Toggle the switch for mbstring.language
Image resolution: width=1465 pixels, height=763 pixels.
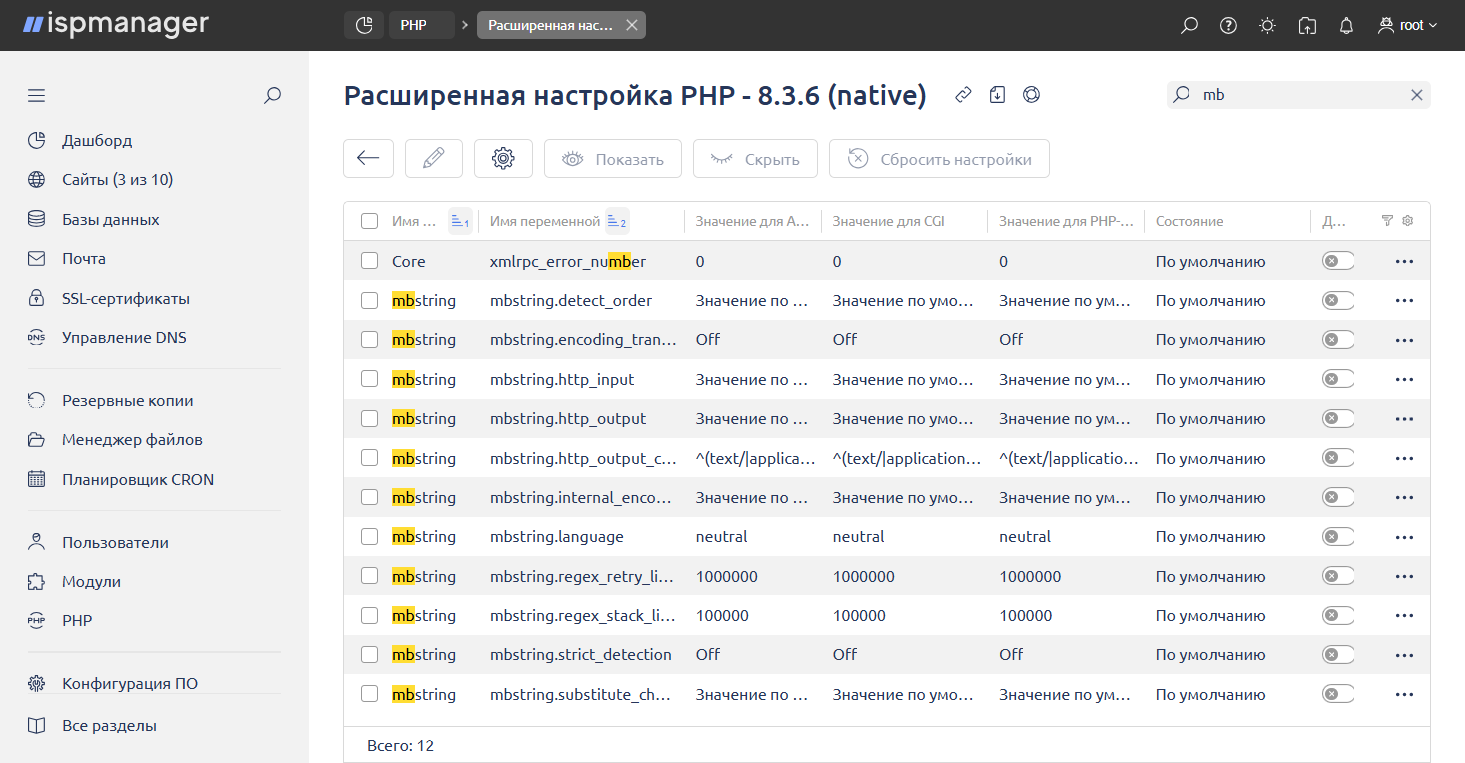(x=1337, y=536)
